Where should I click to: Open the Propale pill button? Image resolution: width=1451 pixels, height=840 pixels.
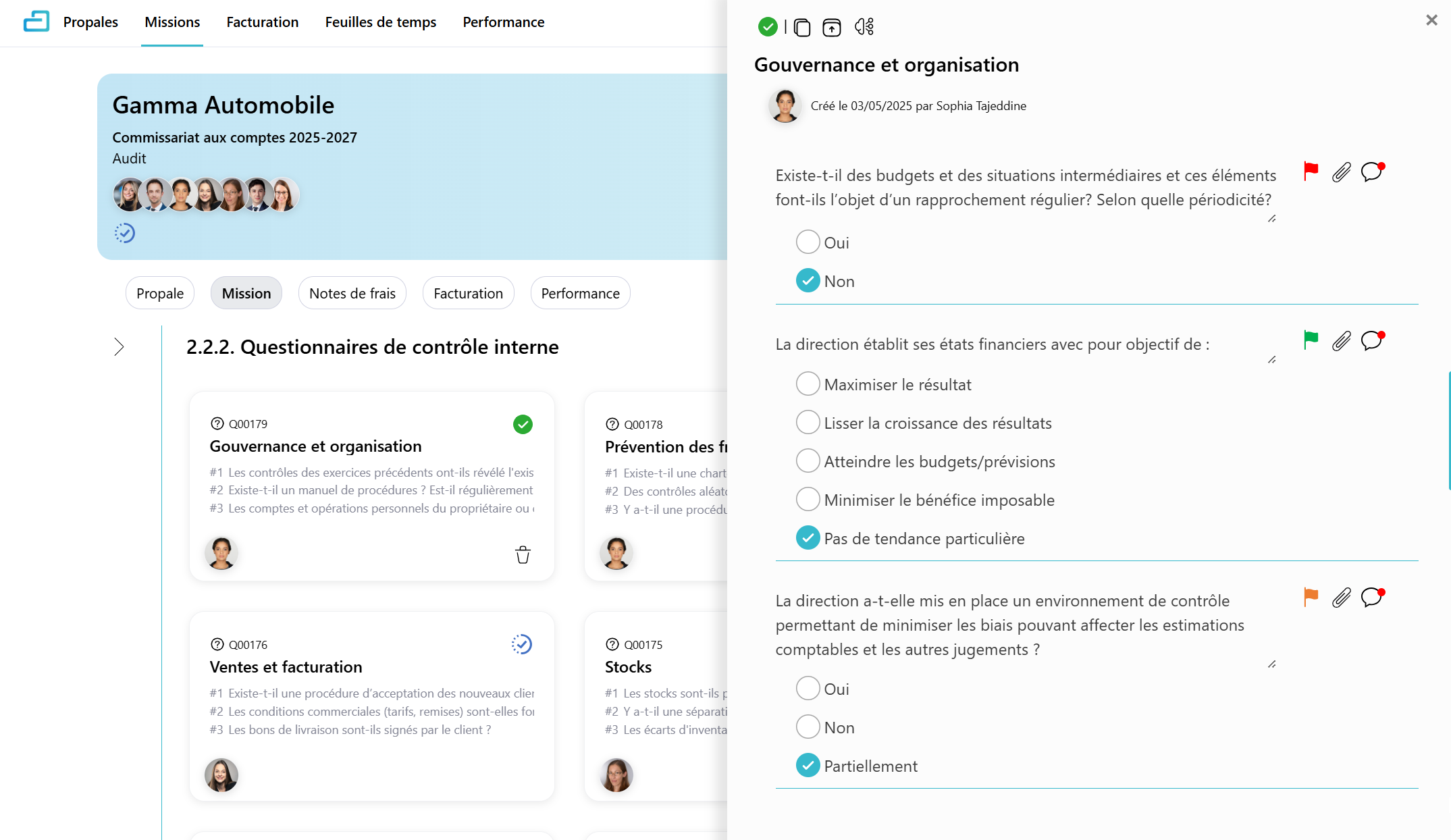159,293
